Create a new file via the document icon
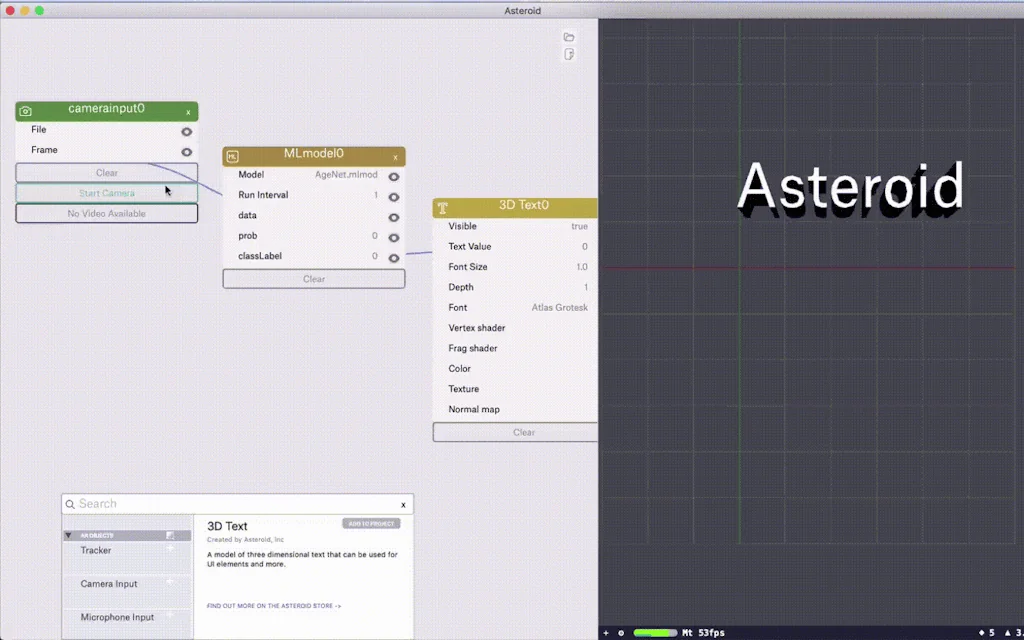Image resolution: width=1024 pixels, height=640 pixels. (569, 54)
